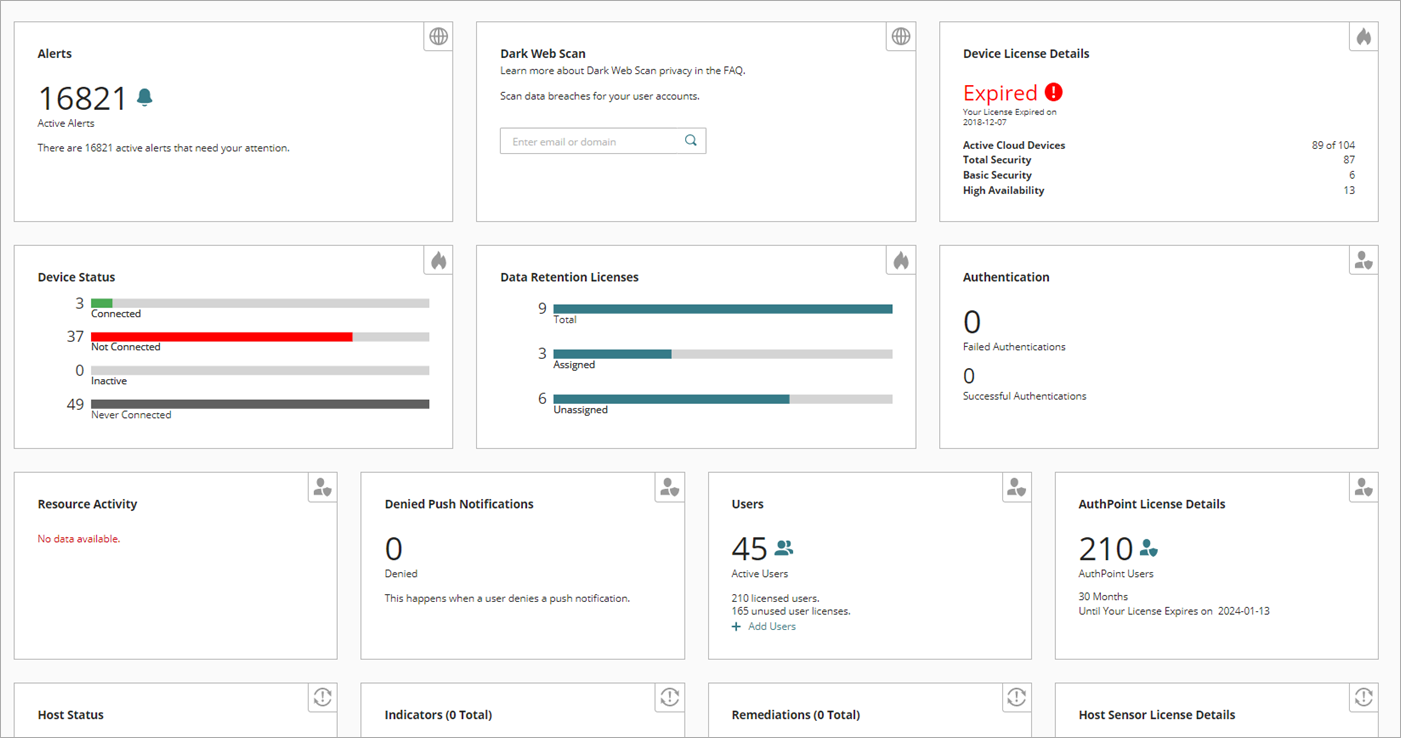The height and width of the screenshot is (738, 1401).
Task: Click user-shield icon on Denied Push Notifications
Action: coord(669,488)
